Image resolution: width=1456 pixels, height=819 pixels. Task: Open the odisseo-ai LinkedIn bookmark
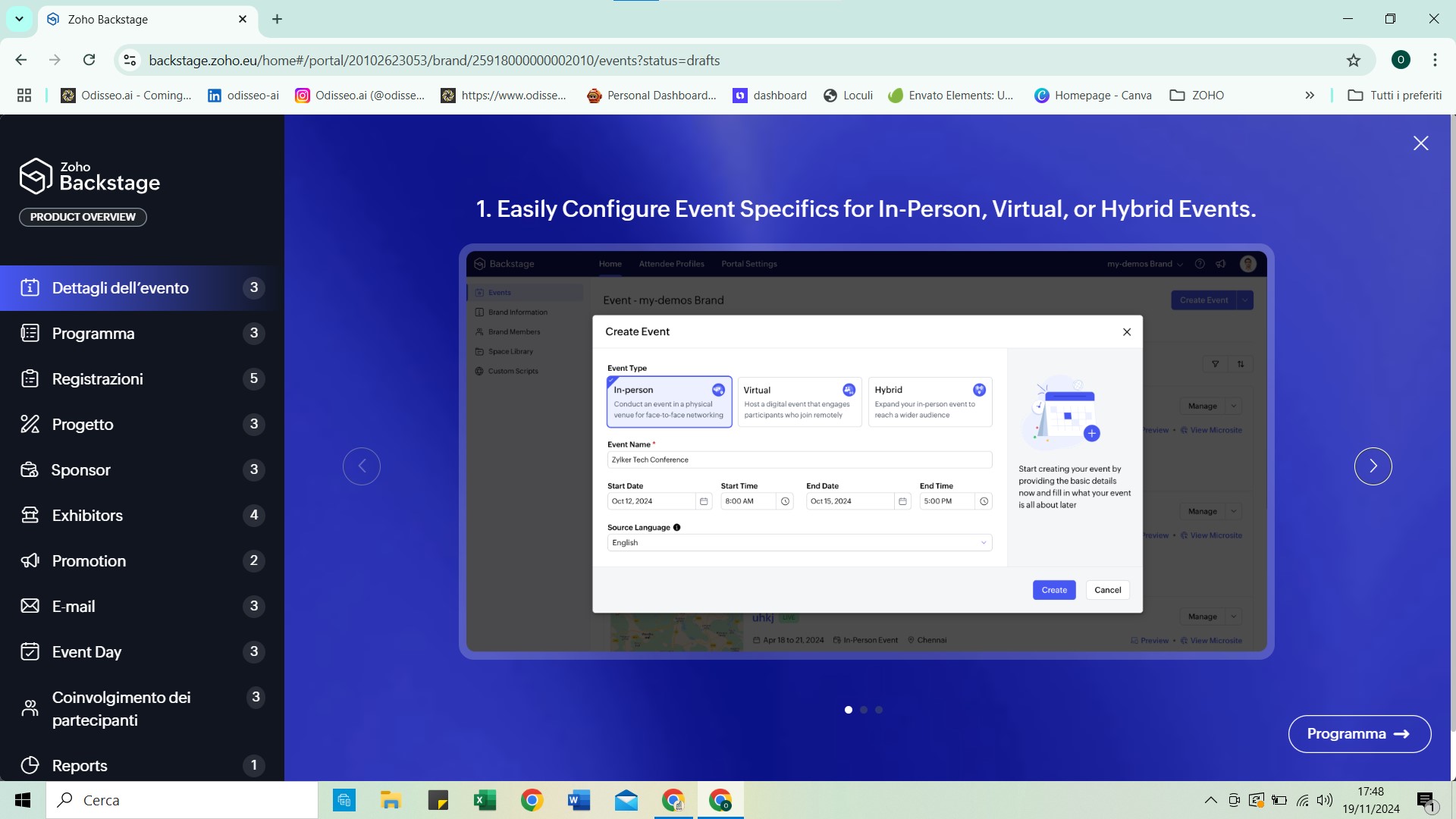point(243,95)
